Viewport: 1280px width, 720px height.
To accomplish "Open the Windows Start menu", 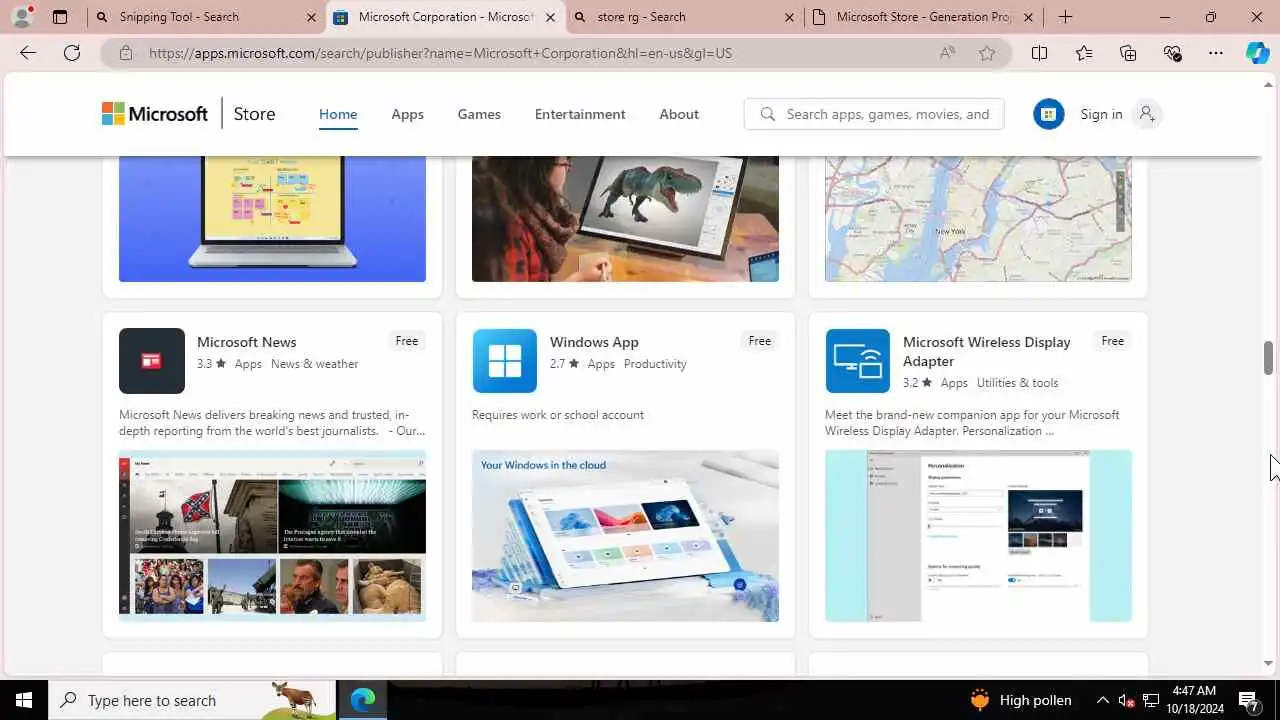I will pyautogui.click(x=24, y=700).
